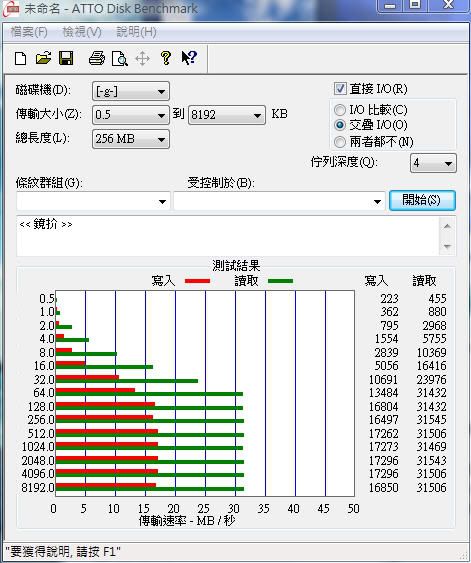Minimize the ATTO Disk Benchmark window
The image size is (471, 563).
point(390,5)
